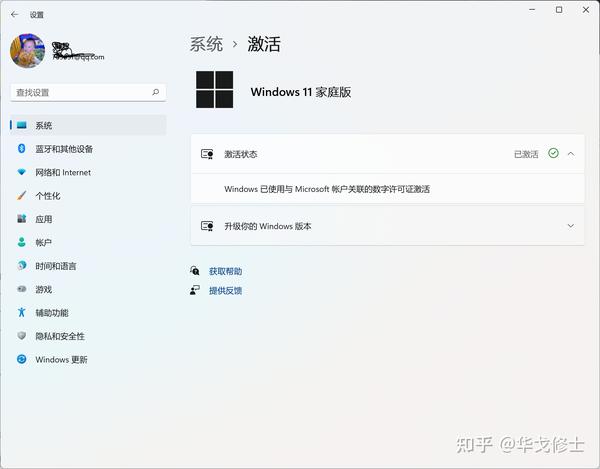Screen dimensions: 600x469
Task: Open the 系统 settings category
Action: click(x=88, y=125)
